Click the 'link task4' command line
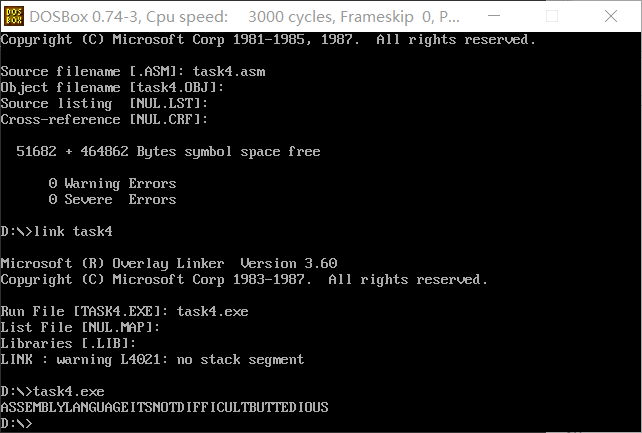This screenshot has height=433, width=642. point(72,231)
